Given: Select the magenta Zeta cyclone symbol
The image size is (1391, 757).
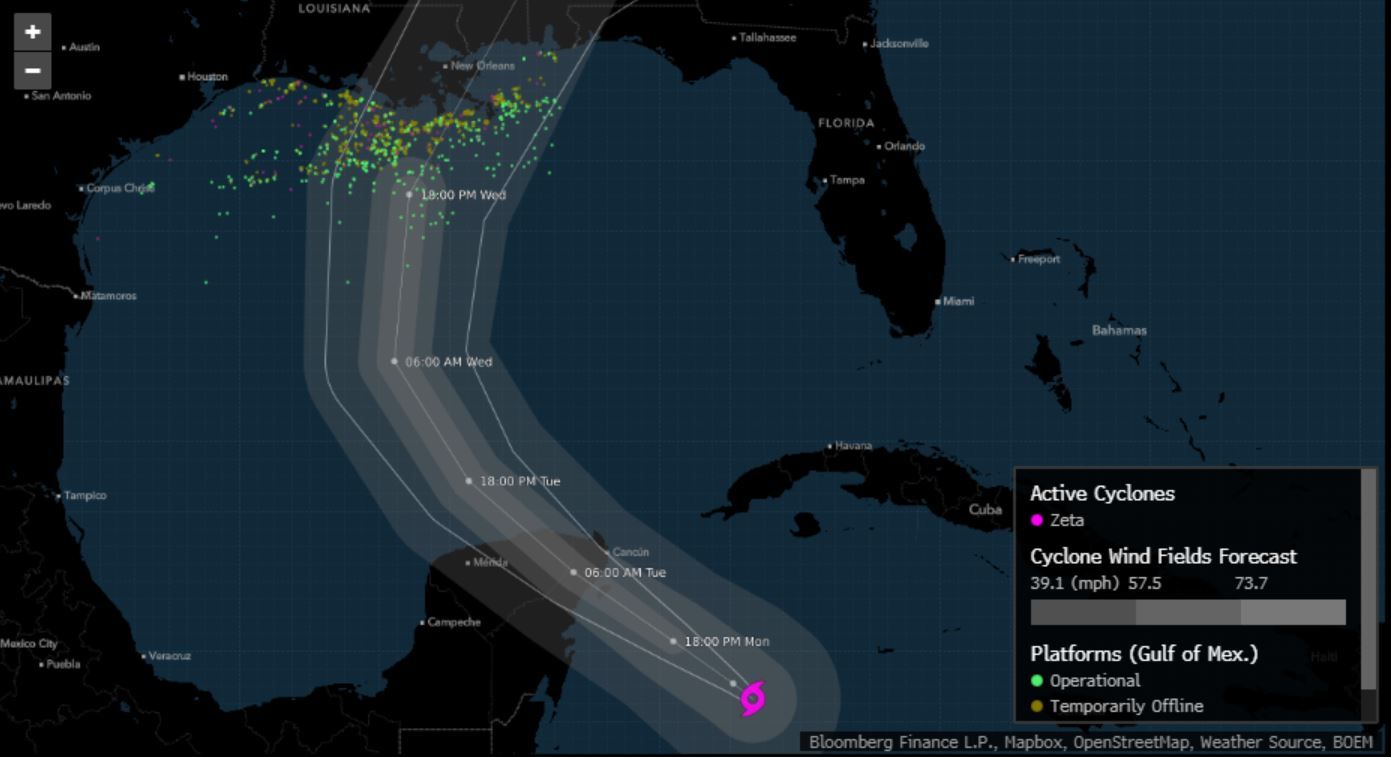Looking at the screenshot, I should [x=753, y=698].
